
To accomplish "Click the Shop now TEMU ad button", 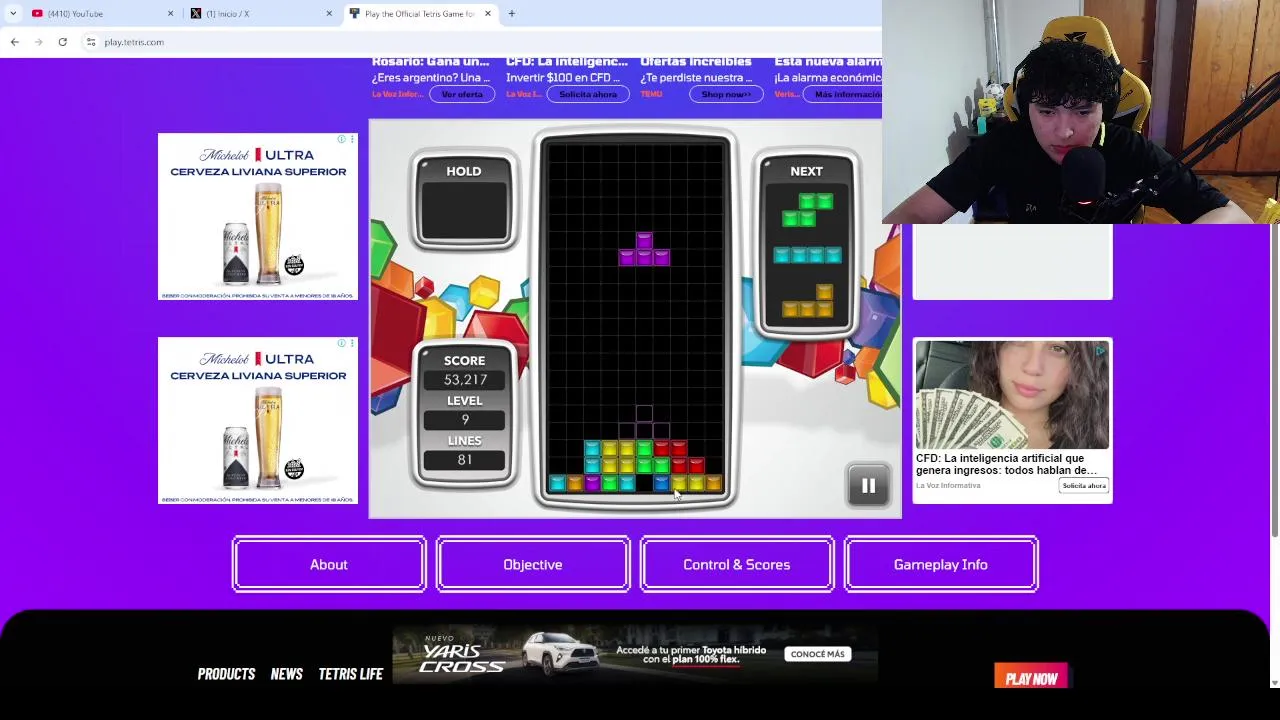I will 726,94.
